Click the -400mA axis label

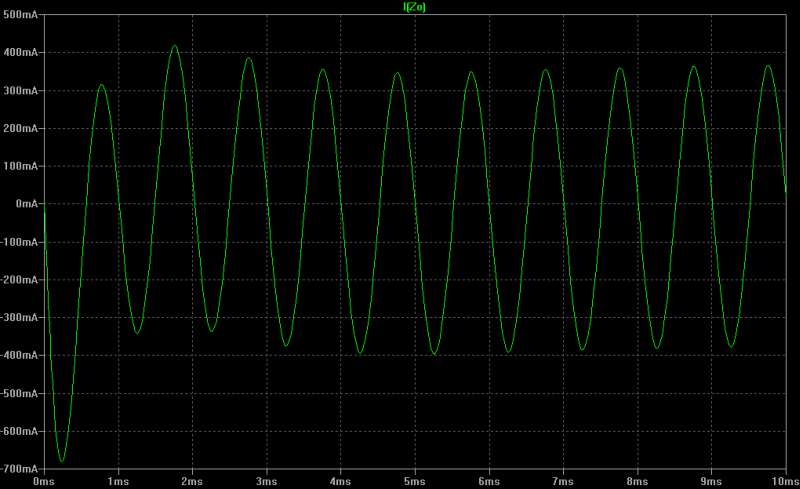coord(19,355)
